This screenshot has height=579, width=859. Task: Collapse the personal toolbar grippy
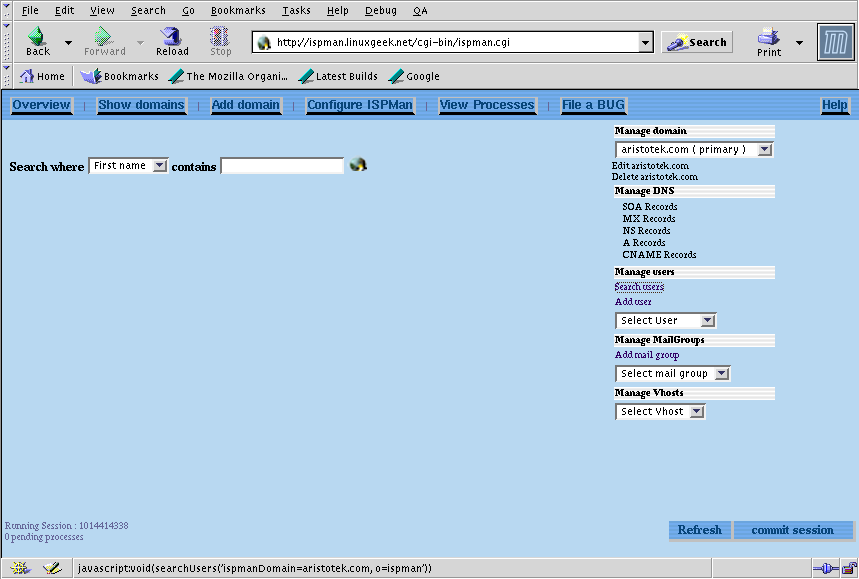(7, 76)
